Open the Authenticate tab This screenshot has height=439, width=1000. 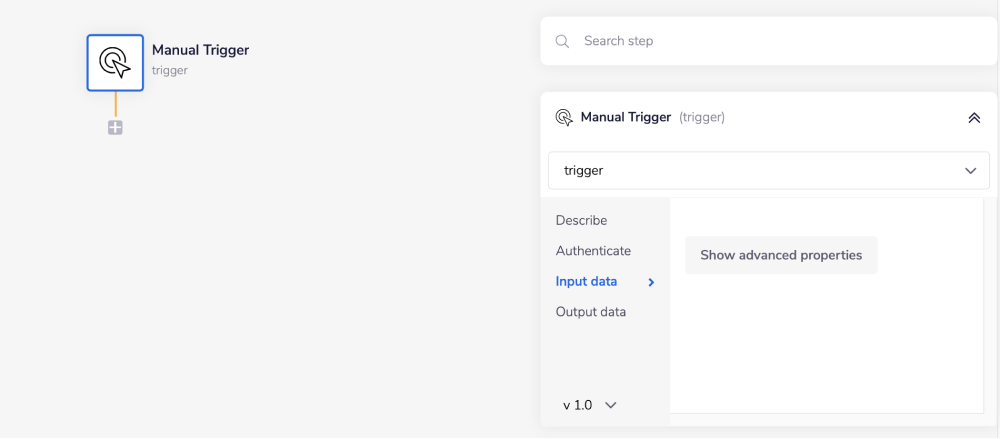[593, 251]
